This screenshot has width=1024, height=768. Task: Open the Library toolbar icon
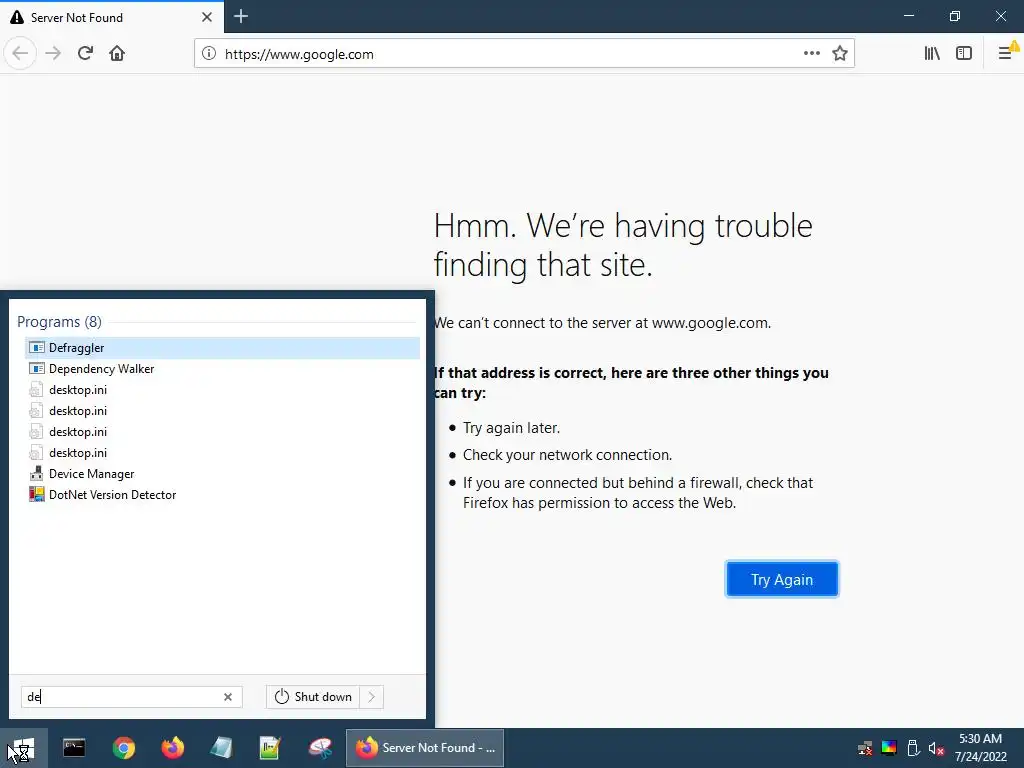(x=932, y=54)
